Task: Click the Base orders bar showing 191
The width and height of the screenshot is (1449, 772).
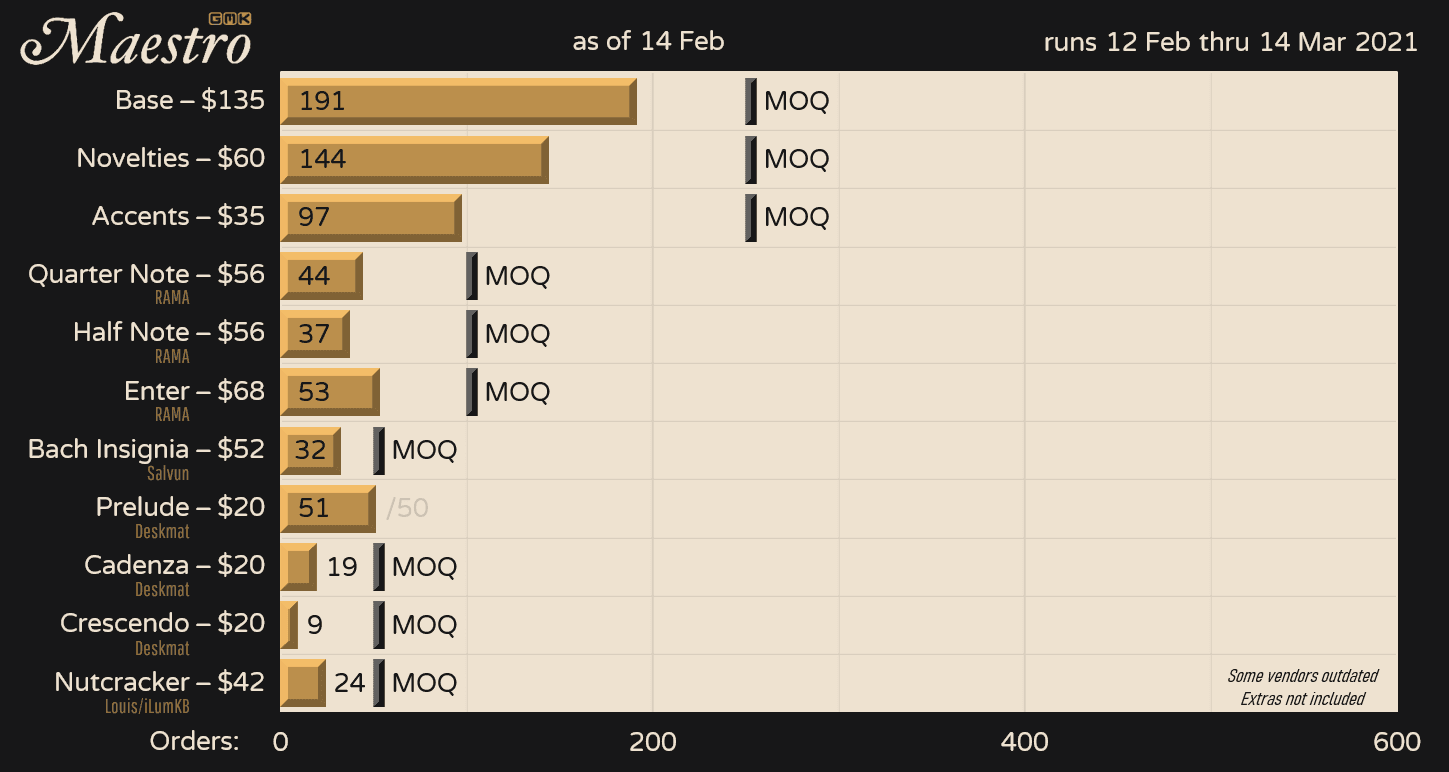Action: (458, 101)
